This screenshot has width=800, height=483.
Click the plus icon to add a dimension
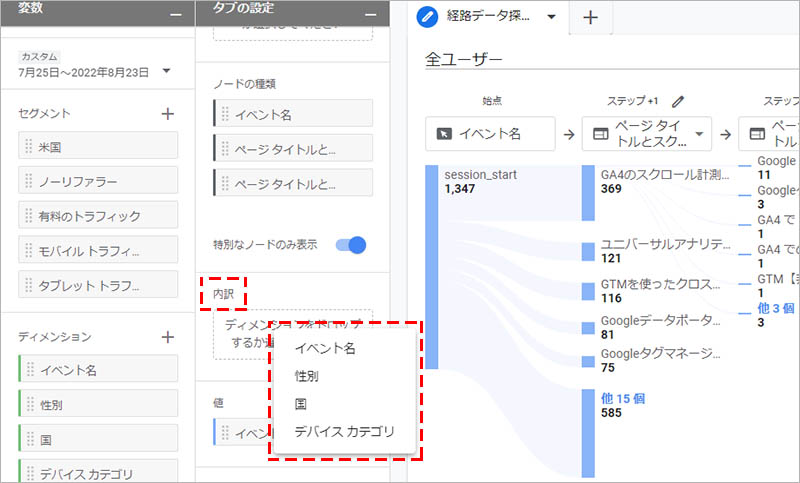[167, 337]
